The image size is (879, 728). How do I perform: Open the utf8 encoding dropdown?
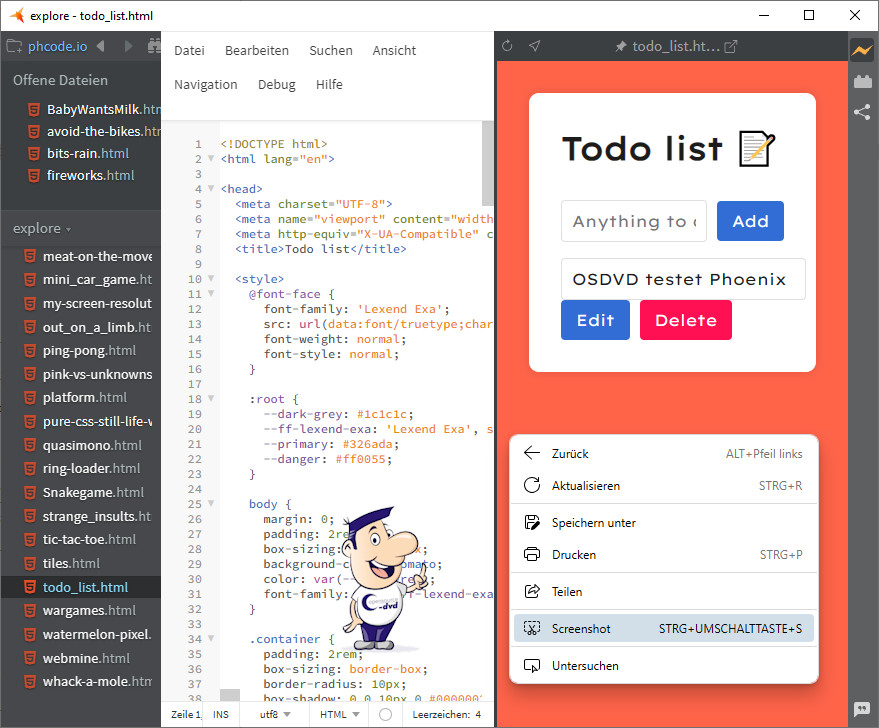click(x=275, y=715)
